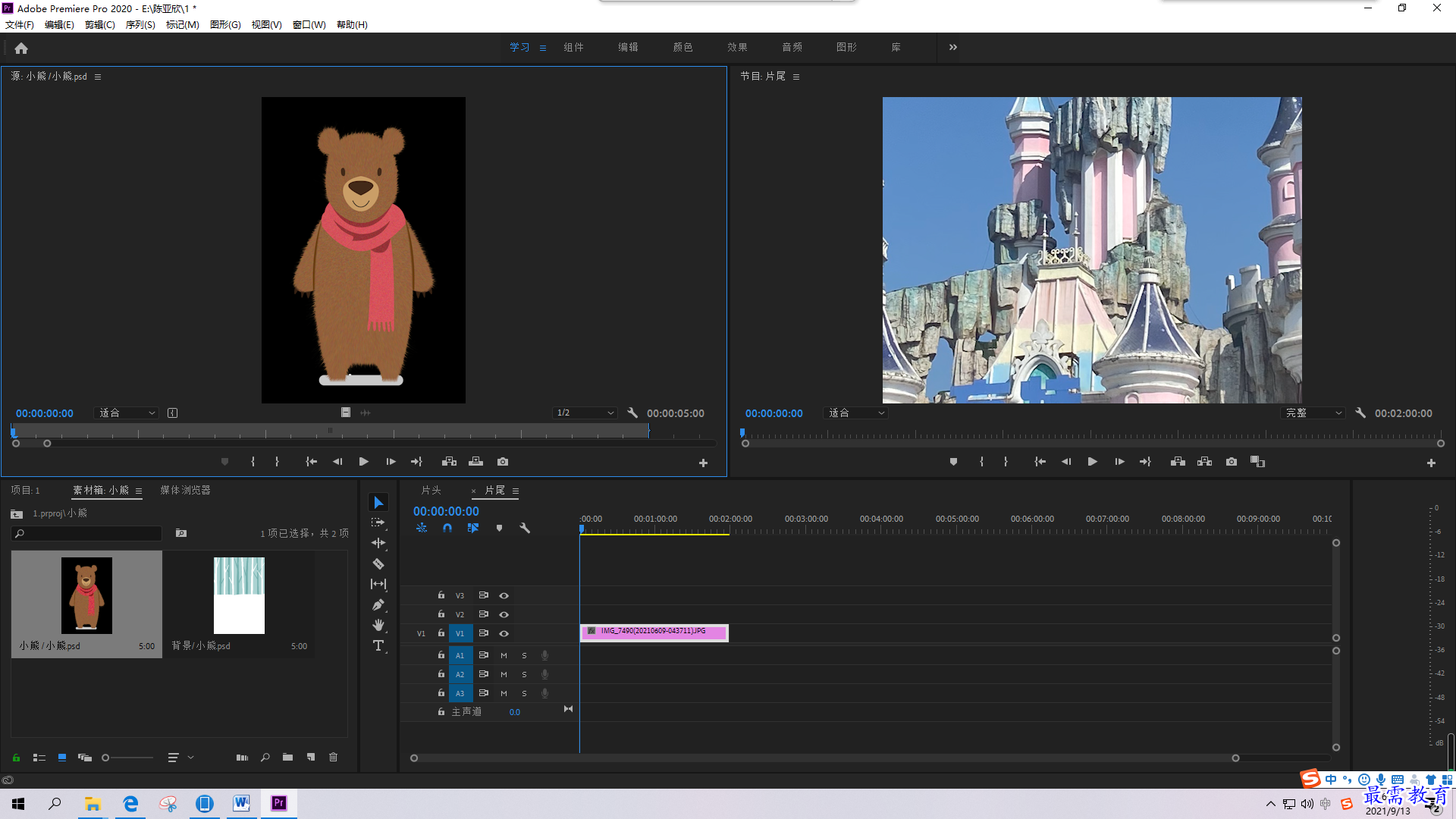Image resolution: width=1456 pixels, height=819 pixels.
Task: Switch project panel to list view
Action: [39, 757]
